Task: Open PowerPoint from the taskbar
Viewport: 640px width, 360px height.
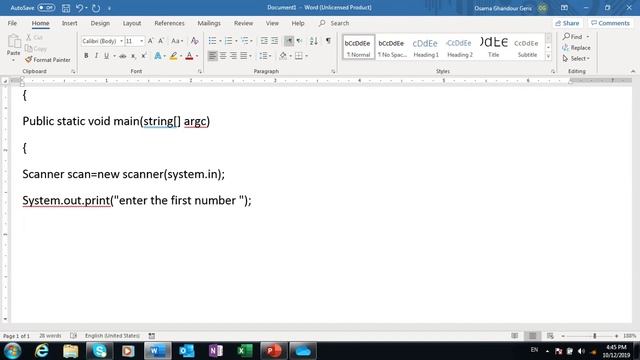Action: [273, 351]
